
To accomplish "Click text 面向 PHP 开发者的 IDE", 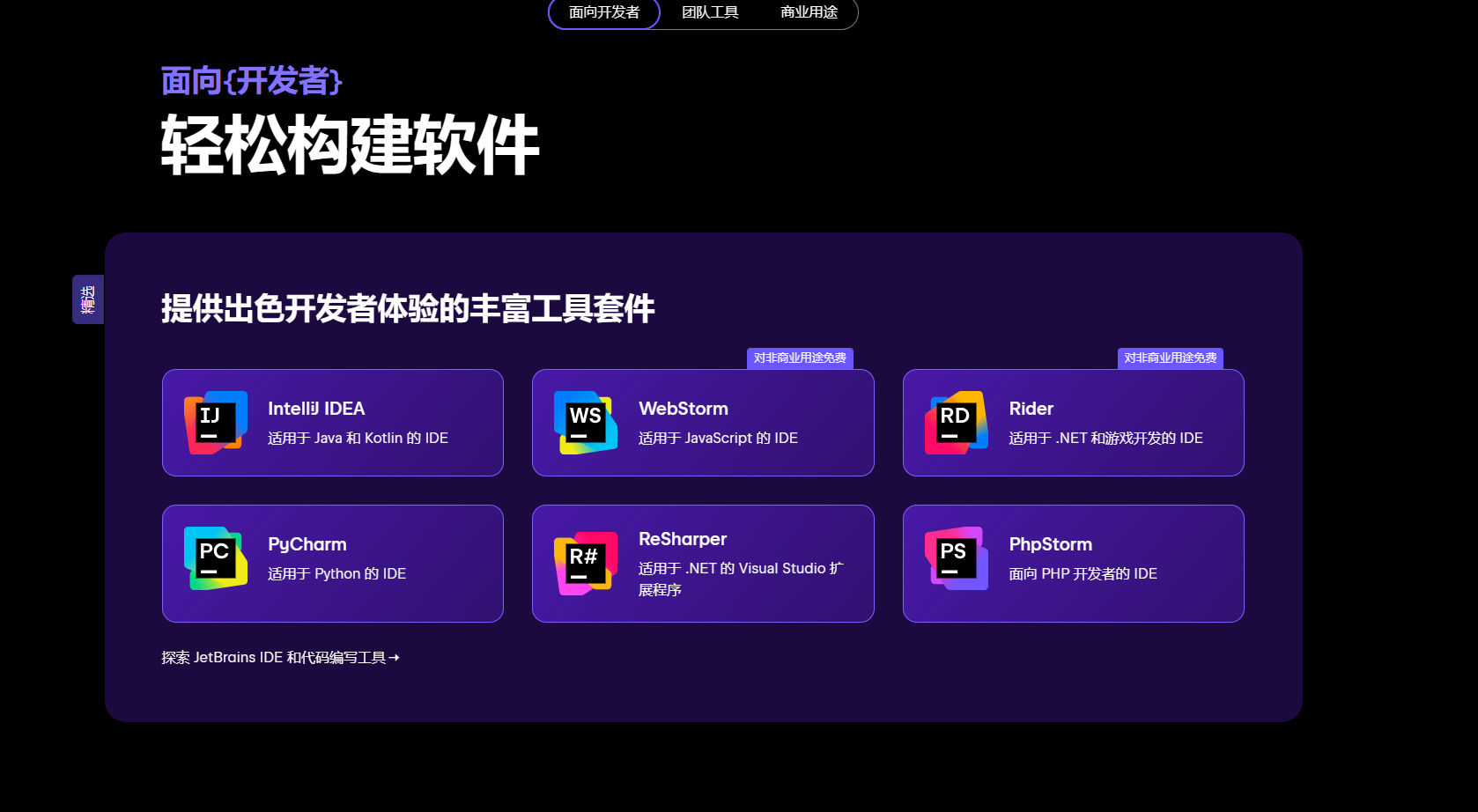I will coord(1083,573).
